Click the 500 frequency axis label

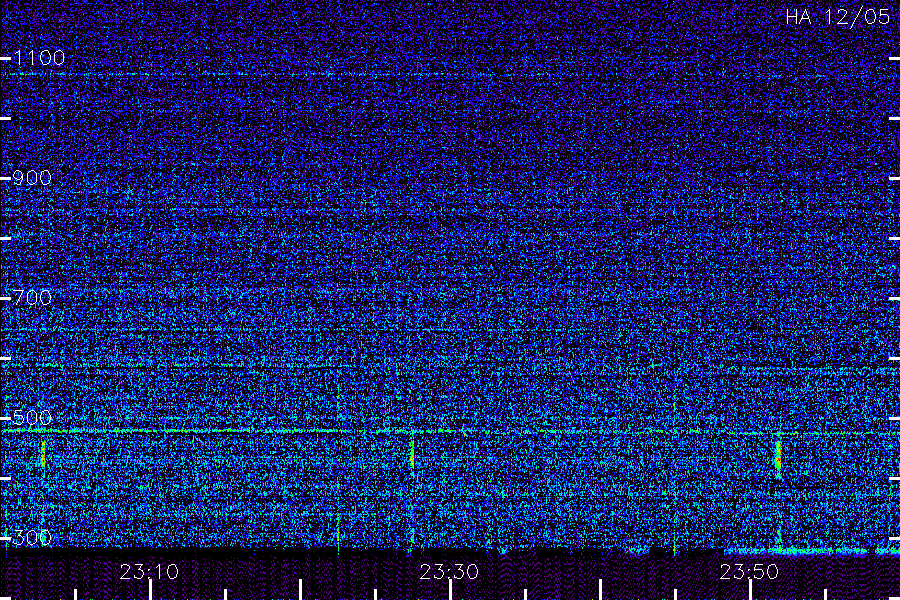click(x=32, y=417)
